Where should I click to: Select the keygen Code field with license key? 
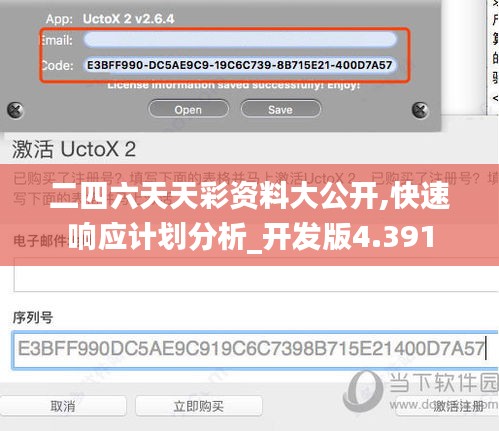click(x=240, y=65)
